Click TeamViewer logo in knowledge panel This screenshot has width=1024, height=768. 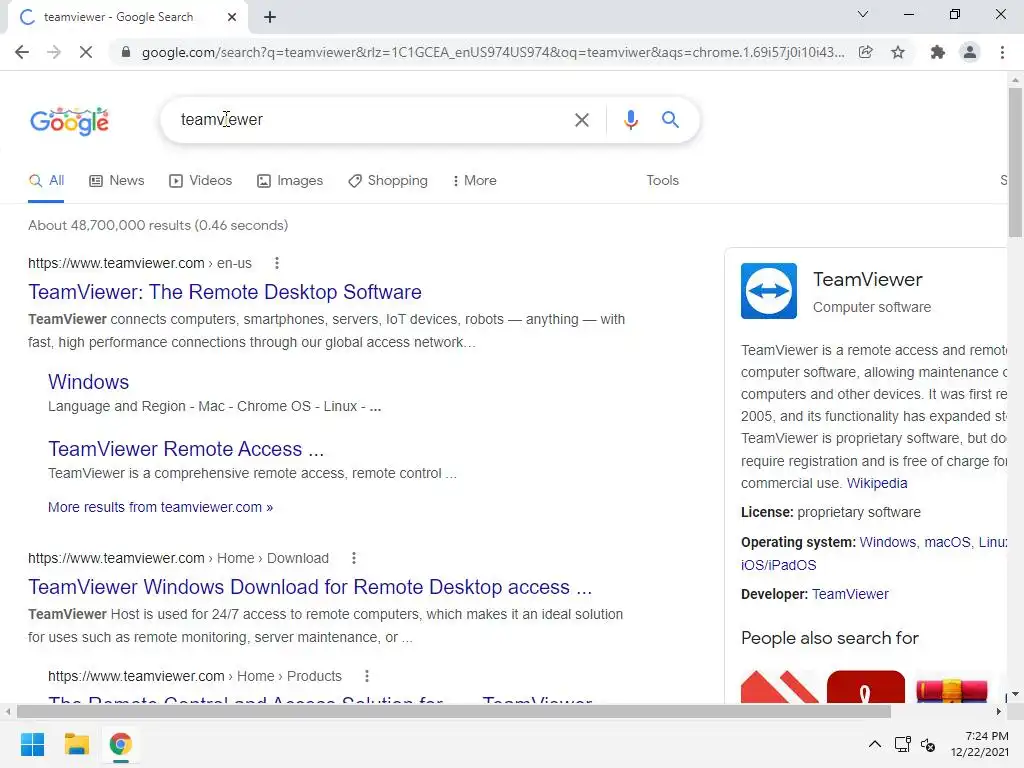[x=769, y=291]
